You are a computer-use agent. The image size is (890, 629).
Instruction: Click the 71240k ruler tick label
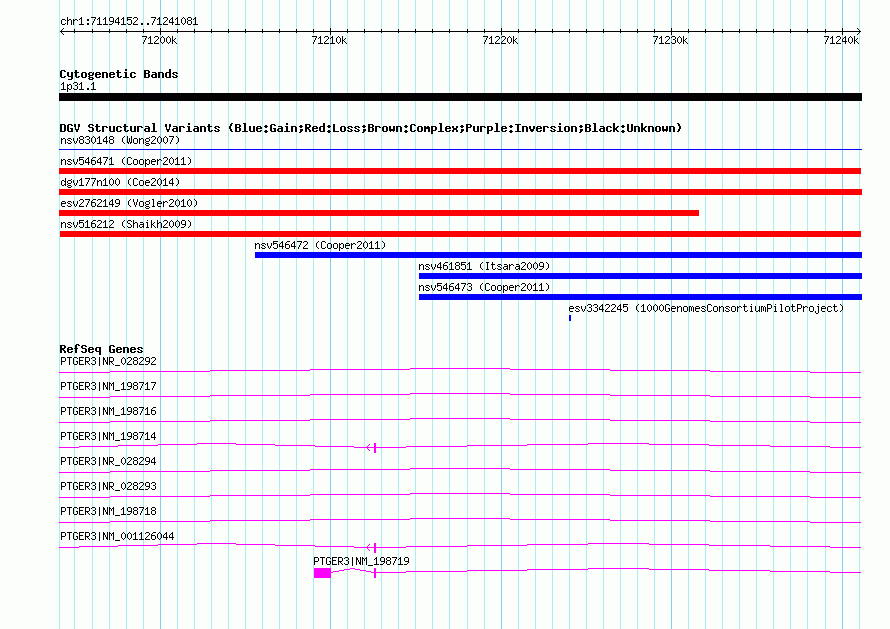pyautogui.click(x=841, y=40)
